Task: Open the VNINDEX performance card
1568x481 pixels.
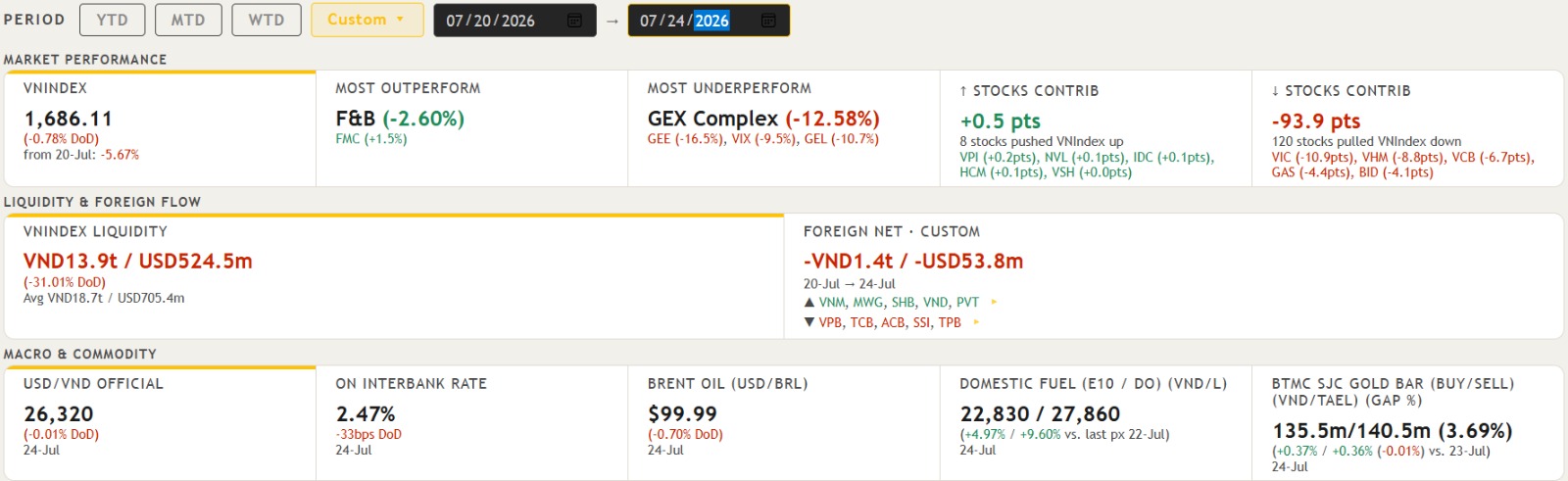Action: pos(160,128)
